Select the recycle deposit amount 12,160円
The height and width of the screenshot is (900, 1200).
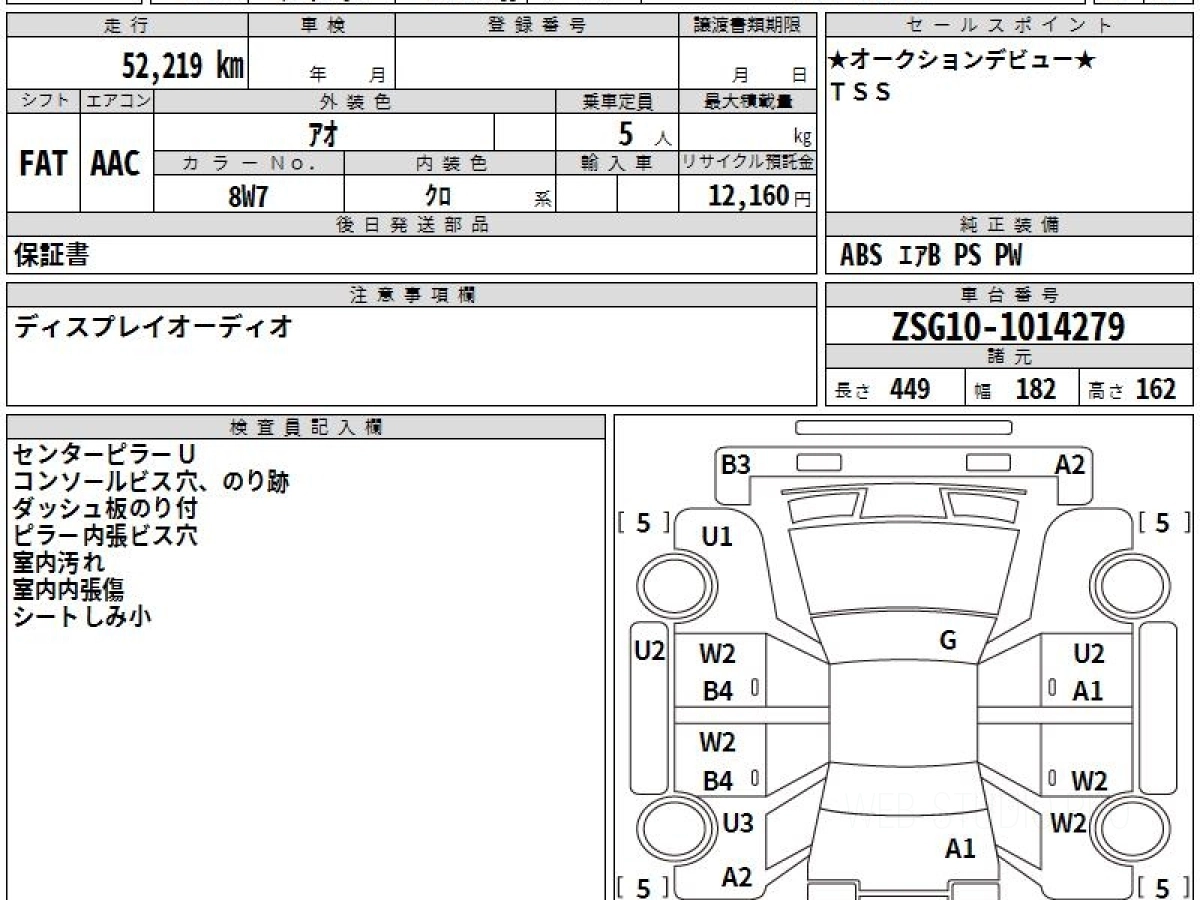pos(760,196)
